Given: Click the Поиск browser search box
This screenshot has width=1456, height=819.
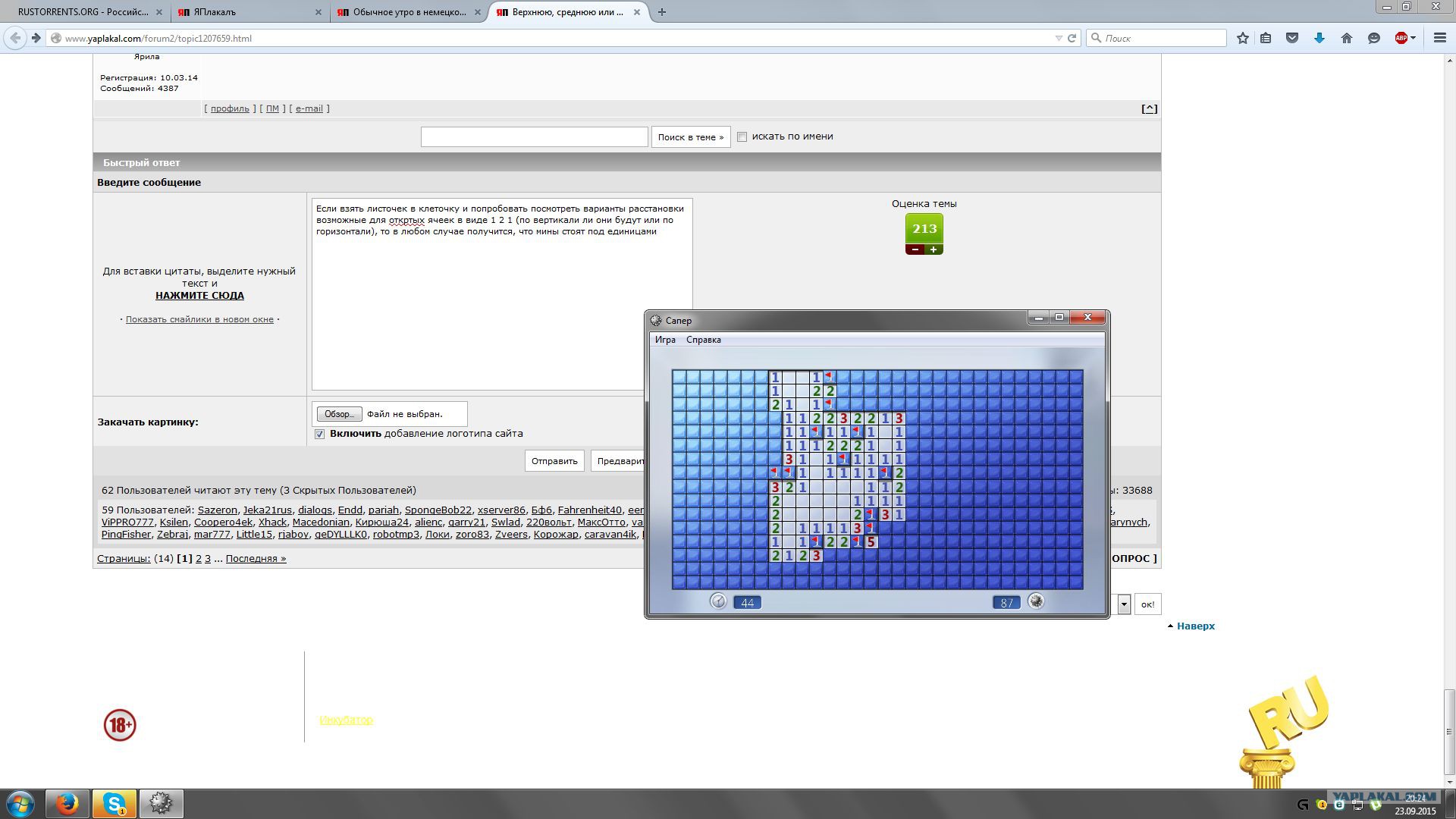Looking at the screenshot, I should tap(1156, 38).
